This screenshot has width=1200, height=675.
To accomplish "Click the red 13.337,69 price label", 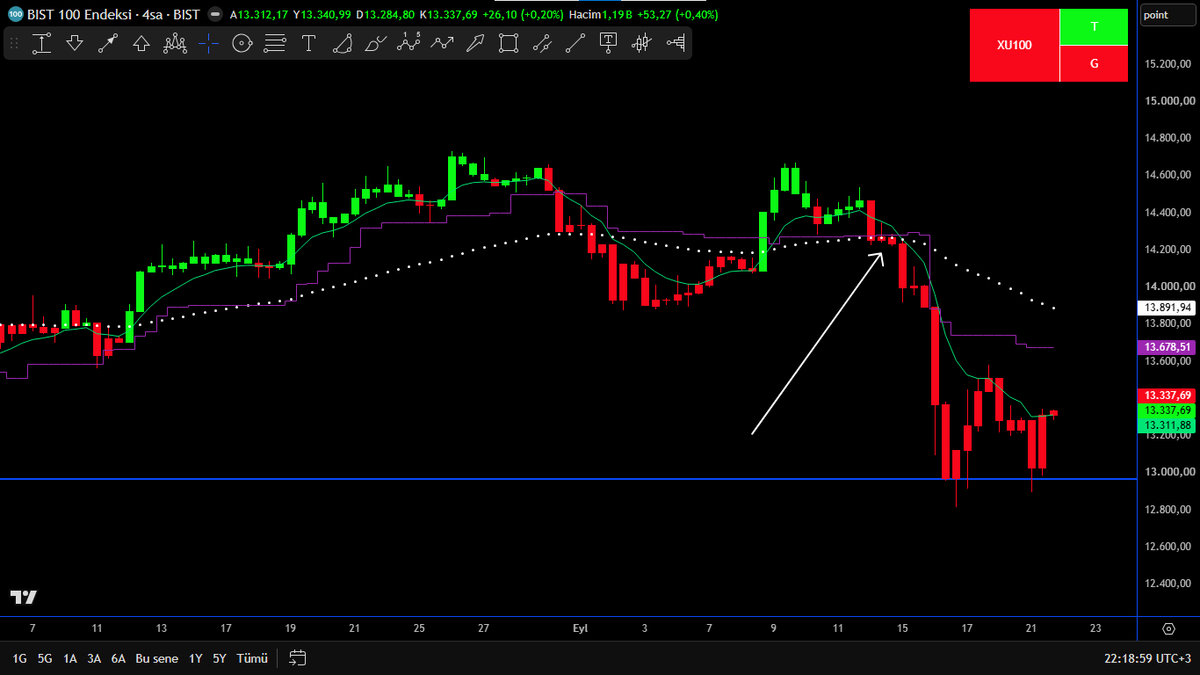I will pos(1166,395).
